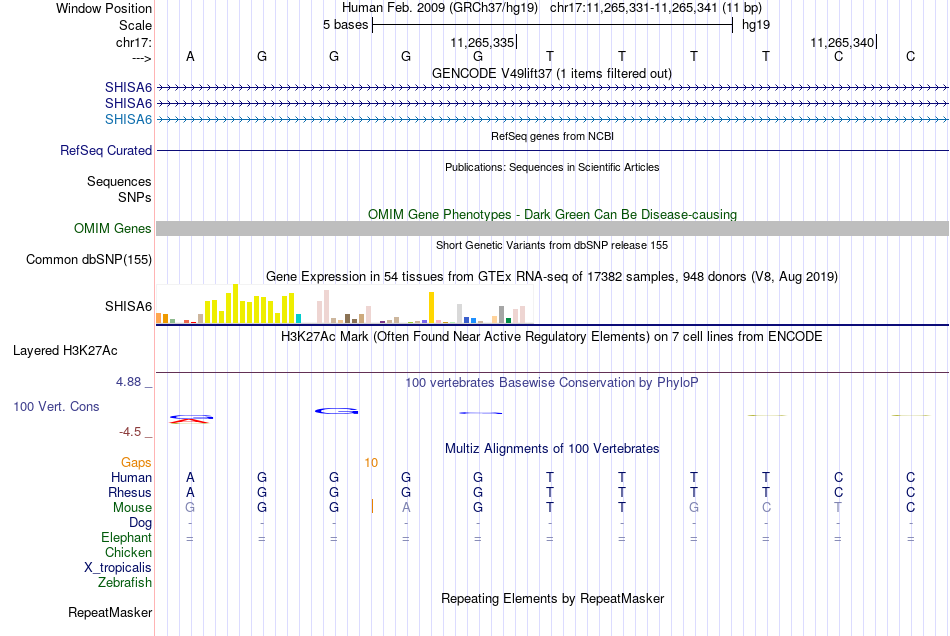Click the ---> sequence direction arrow label
This screenshot has width=950, height=636.
(141, 58)
